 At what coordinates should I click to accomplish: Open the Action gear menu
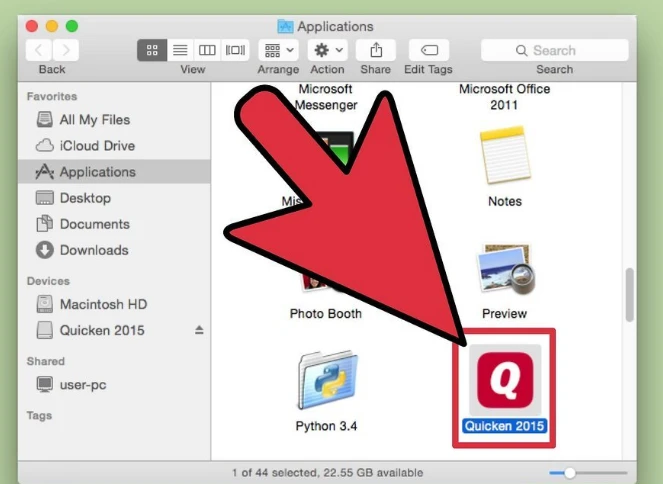click(327, 50)
